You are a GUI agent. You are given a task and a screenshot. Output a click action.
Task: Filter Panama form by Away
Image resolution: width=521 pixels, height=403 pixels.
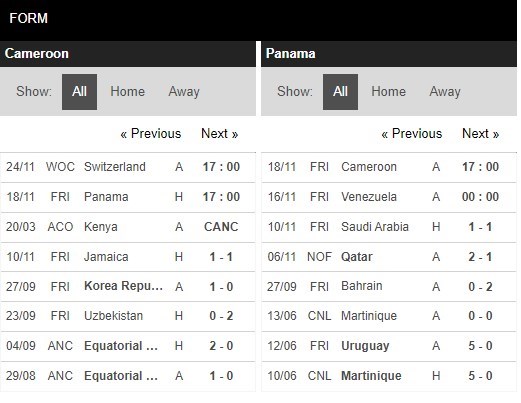pyautogui.click(x=445, y=92)
